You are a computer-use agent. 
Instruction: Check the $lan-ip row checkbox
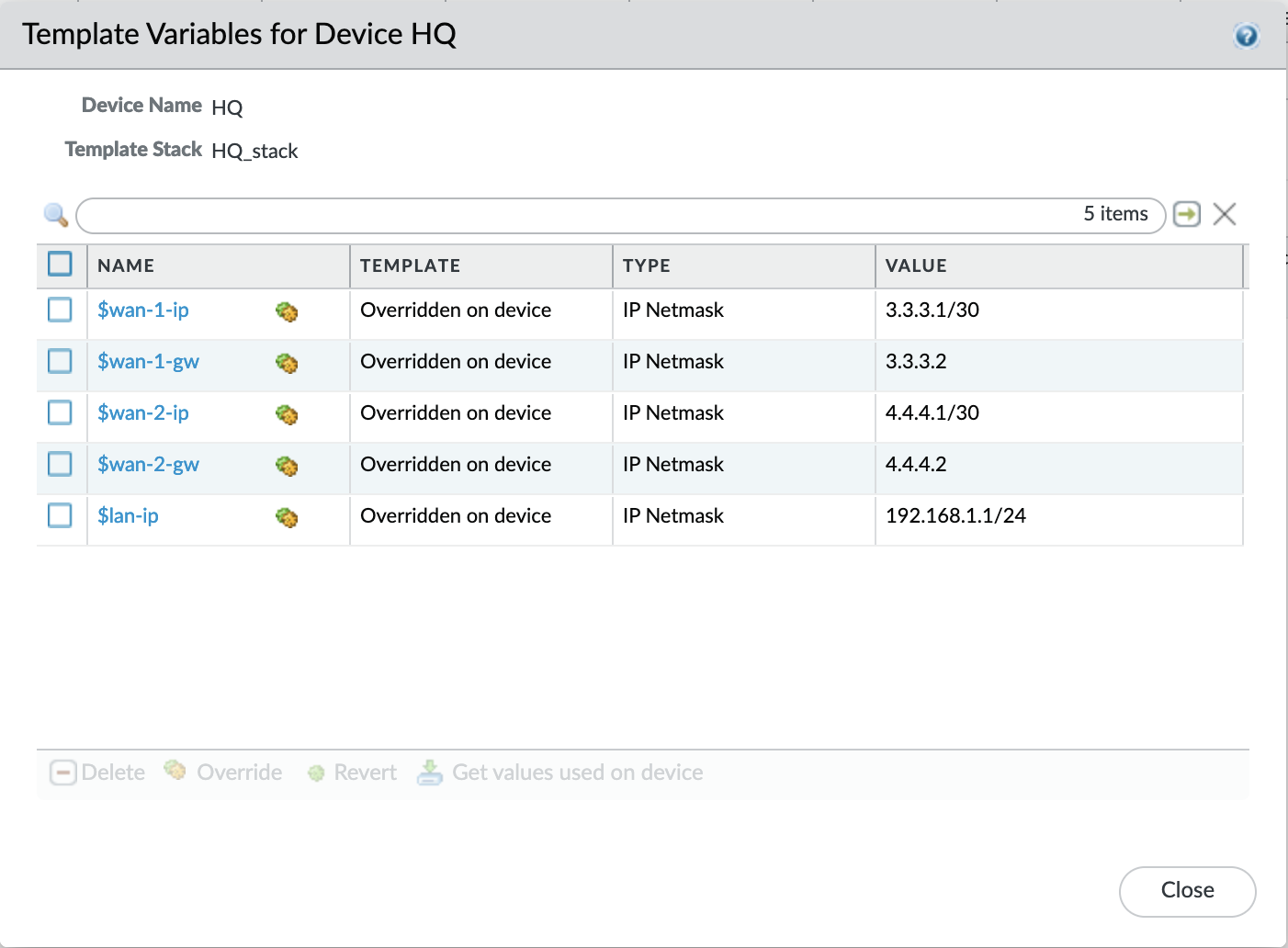click(x=61, y=515)
